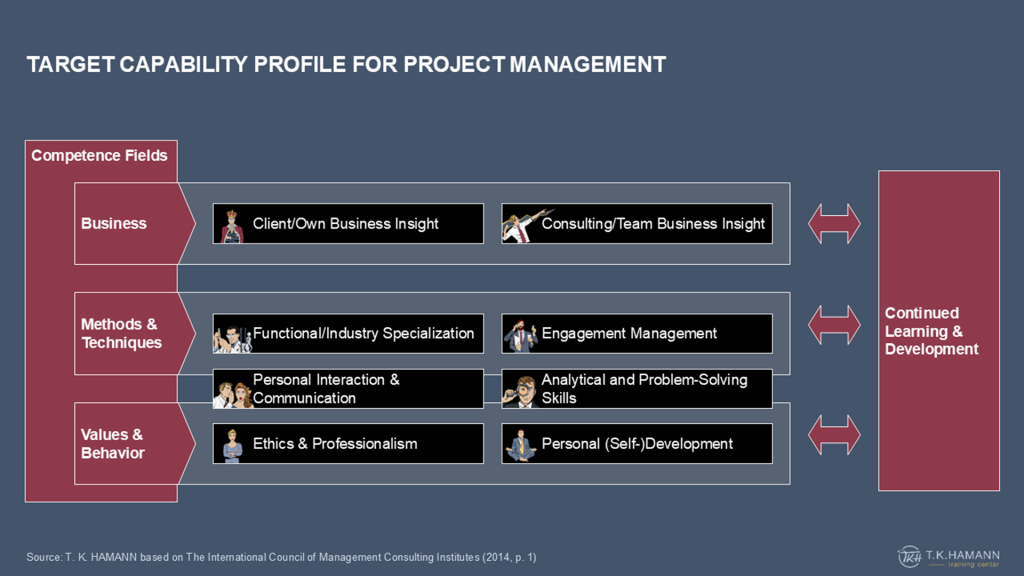Screen dimensions: 1024x576
Task: Click the slide title about Target Capability Profile
Action: point(346,65)
